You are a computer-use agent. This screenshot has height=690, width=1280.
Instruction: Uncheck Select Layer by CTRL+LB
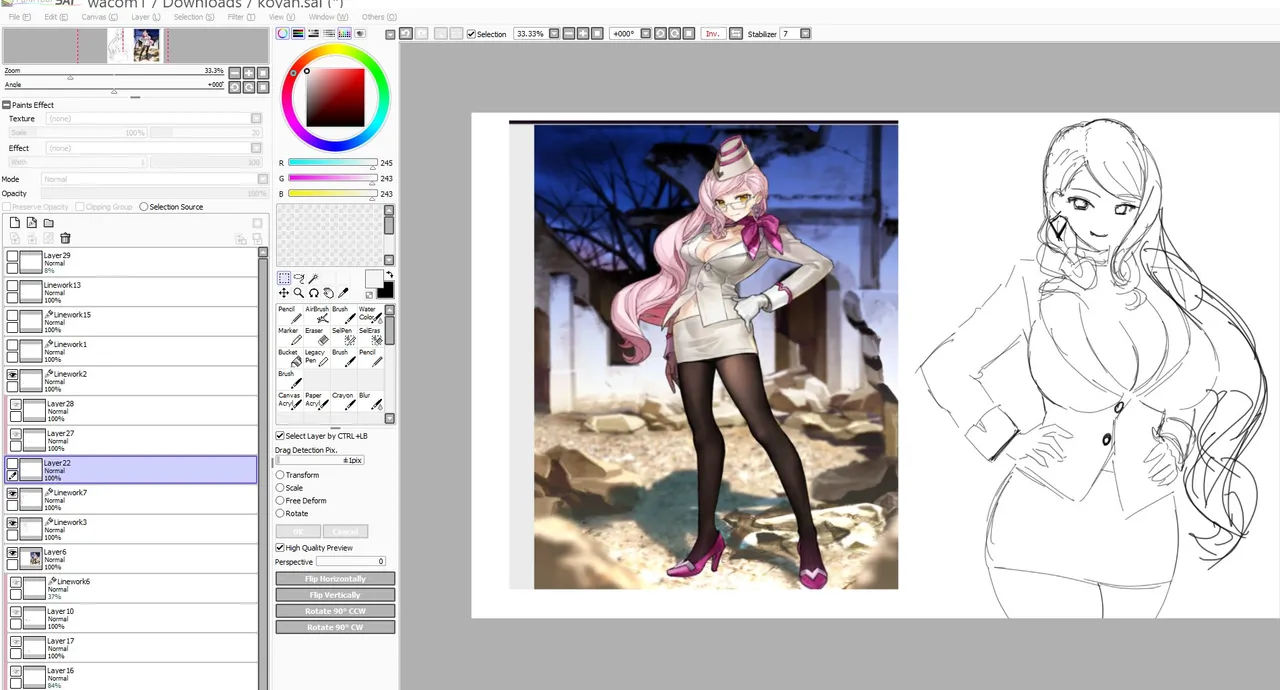(x=280, y=436)
